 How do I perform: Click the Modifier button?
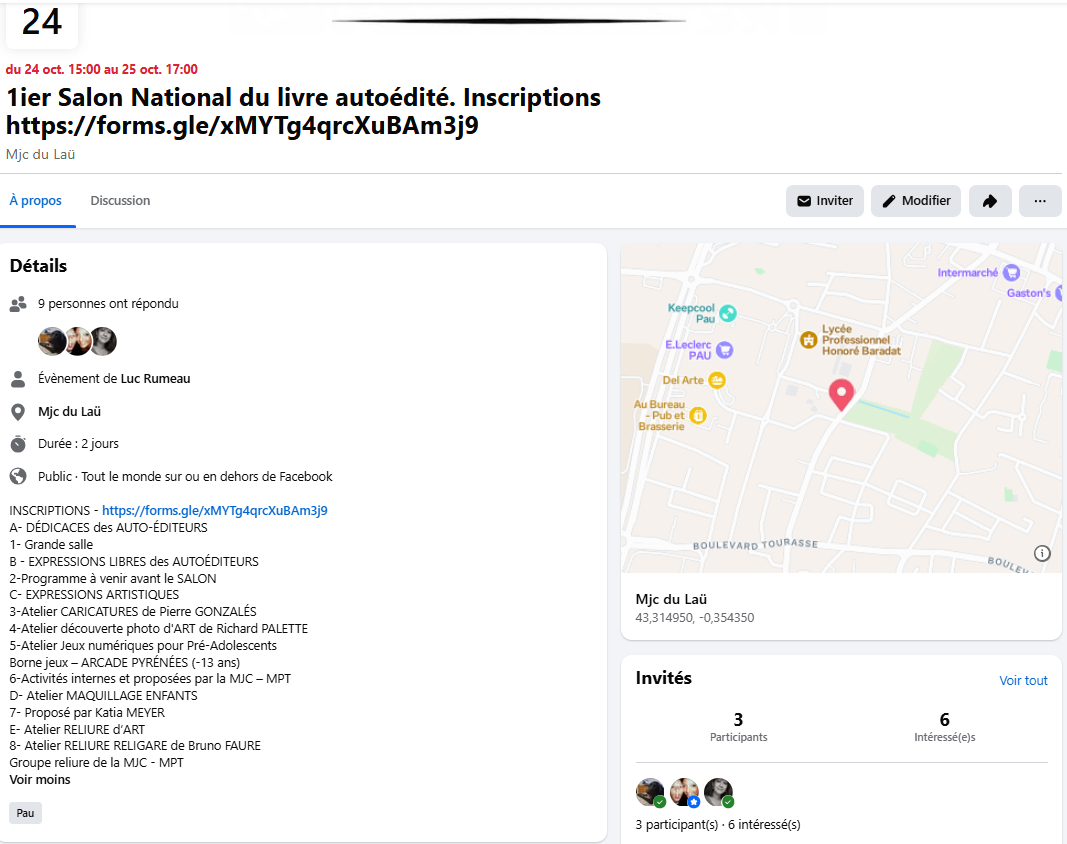tap(916, 201)
